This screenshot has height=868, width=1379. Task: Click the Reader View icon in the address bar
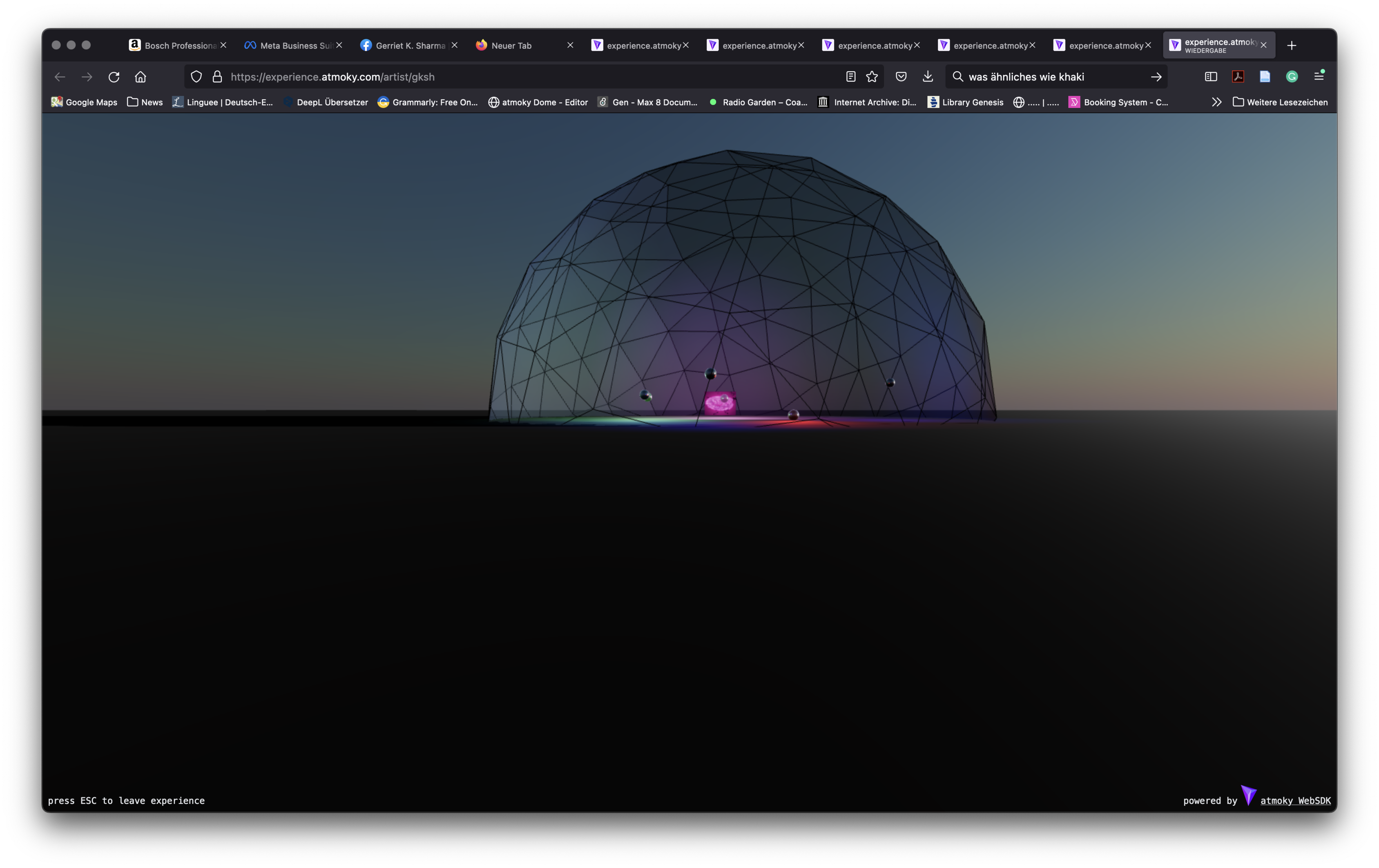pyautogui.click(x=850, y=77)
